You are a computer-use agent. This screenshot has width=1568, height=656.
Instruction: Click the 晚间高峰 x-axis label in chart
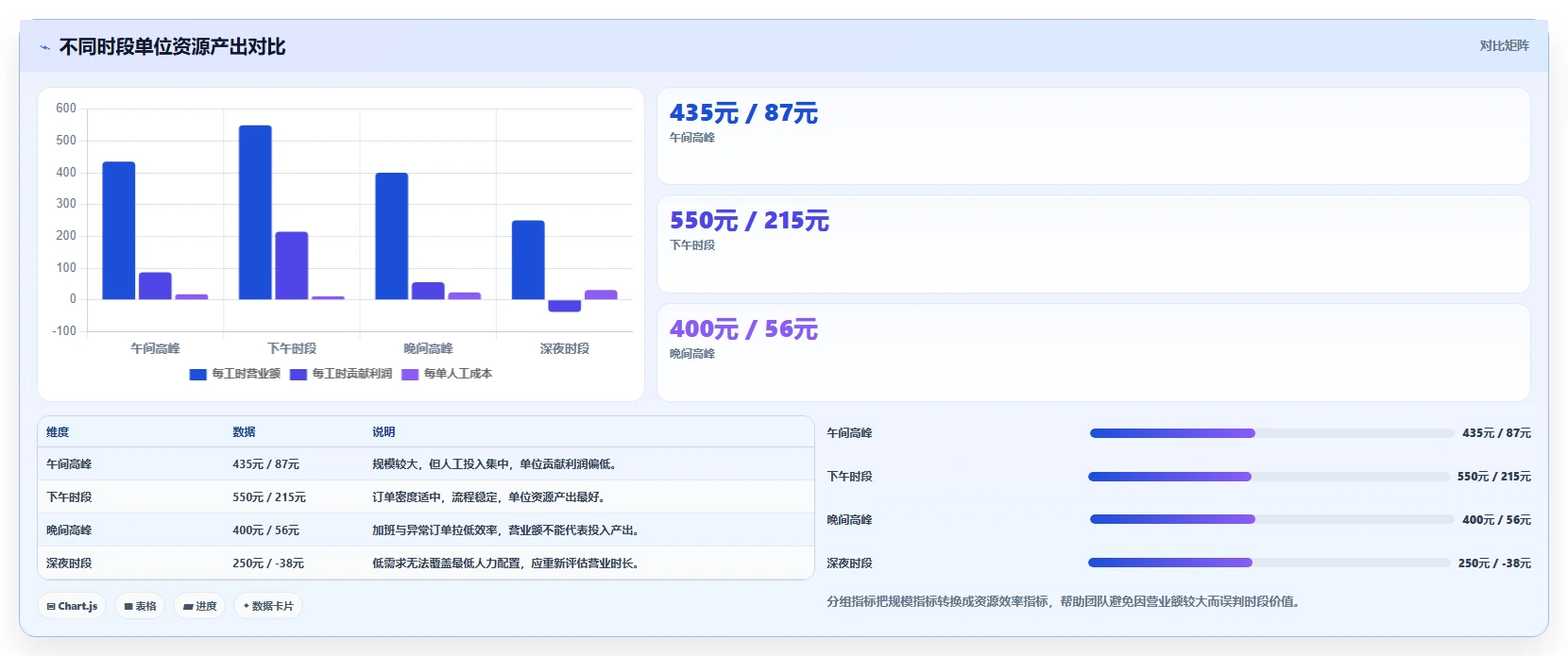point(428,348)
